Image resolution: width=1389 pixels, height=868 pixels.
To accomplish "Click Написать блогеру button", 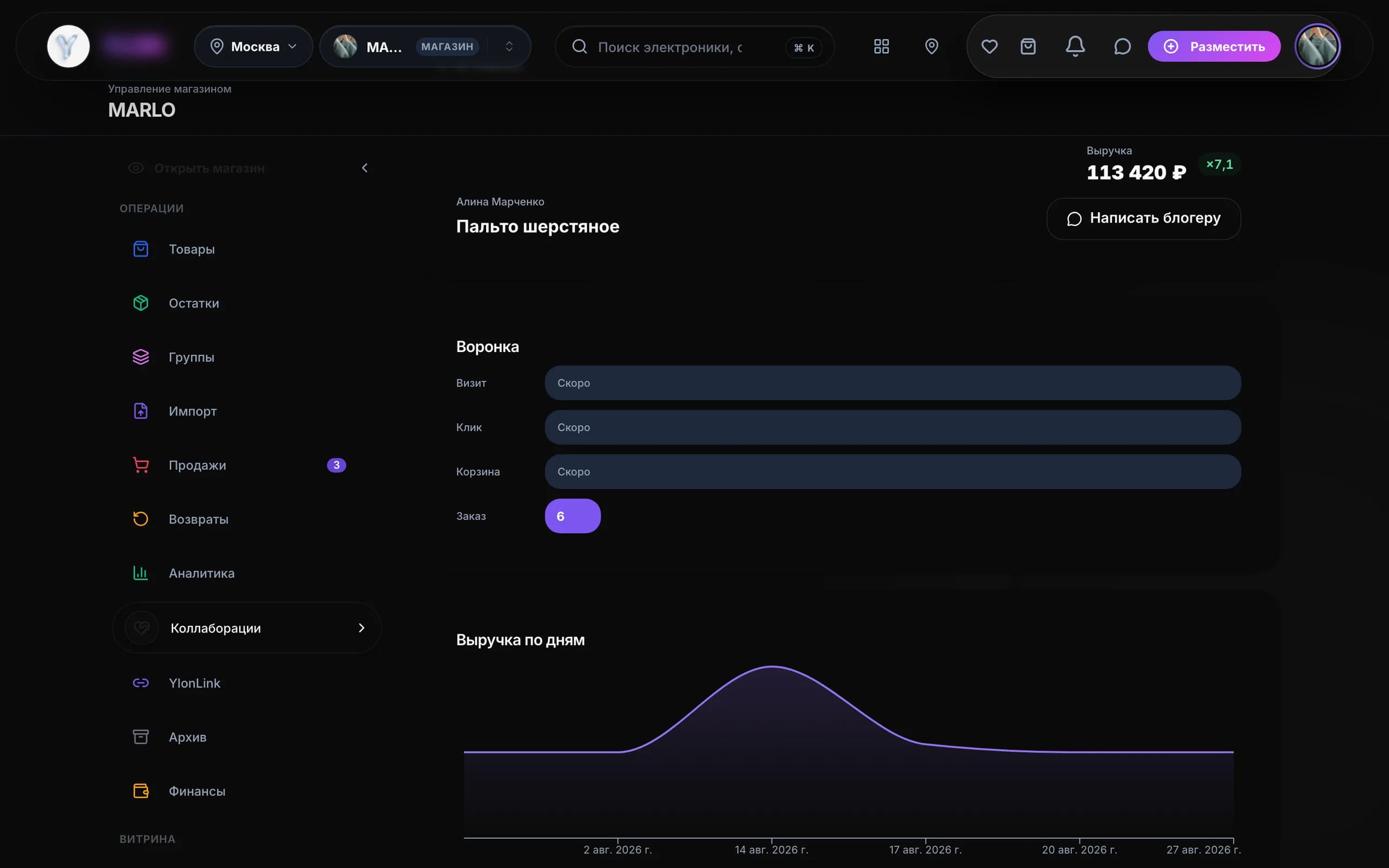I will pos(1143,219).
